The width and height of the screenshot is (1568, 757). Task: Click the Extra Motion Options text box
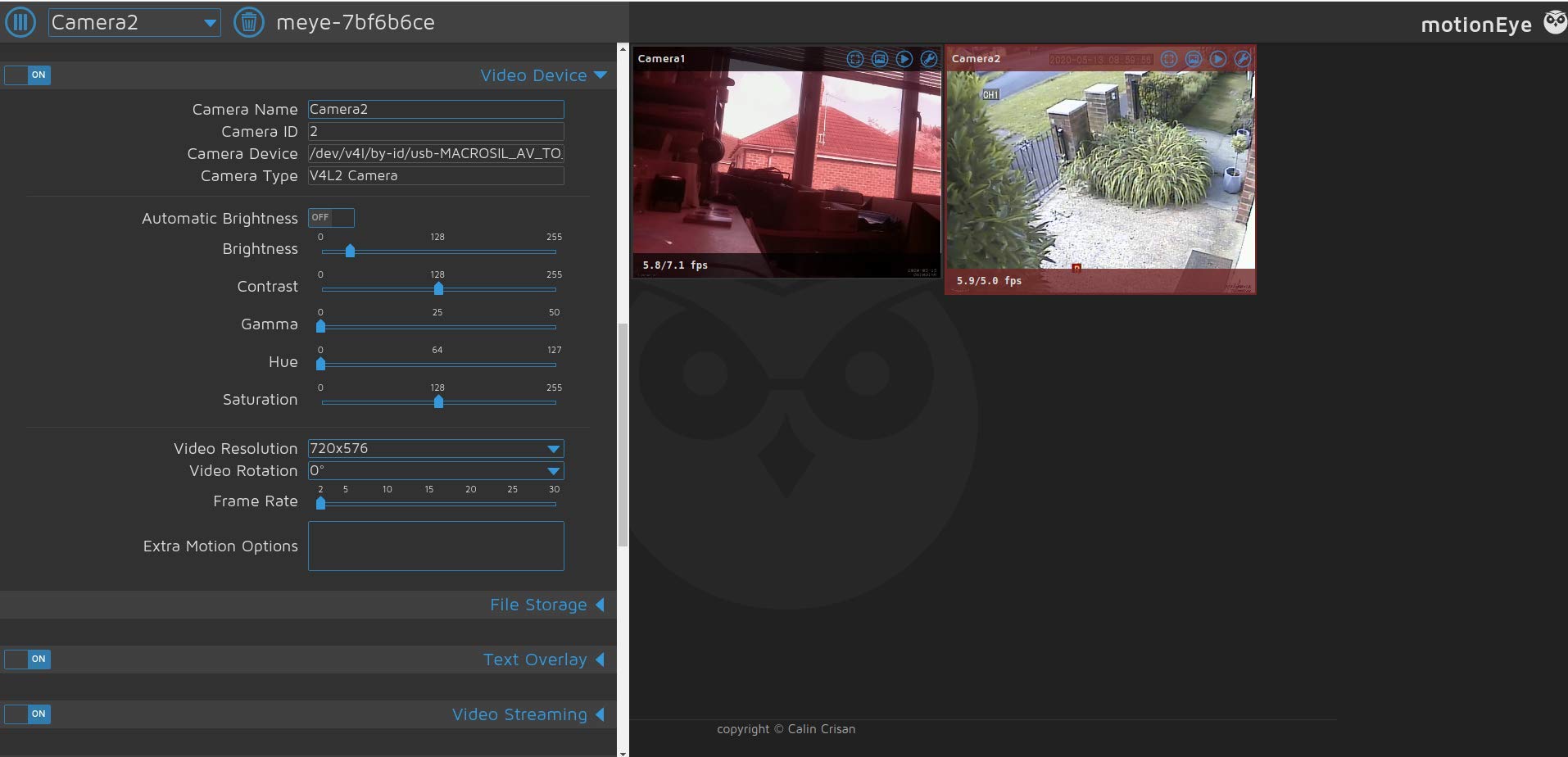(436, 546)
